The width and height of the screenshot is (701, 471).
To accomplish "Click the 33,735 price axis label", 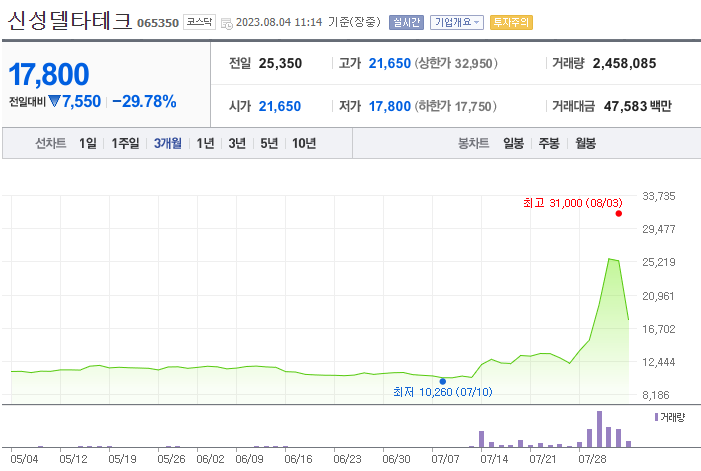I will 659,196.
